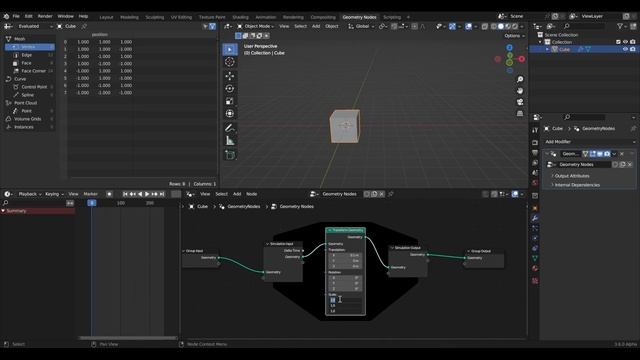Click the Scale X field on Transform node

point(345,300)
